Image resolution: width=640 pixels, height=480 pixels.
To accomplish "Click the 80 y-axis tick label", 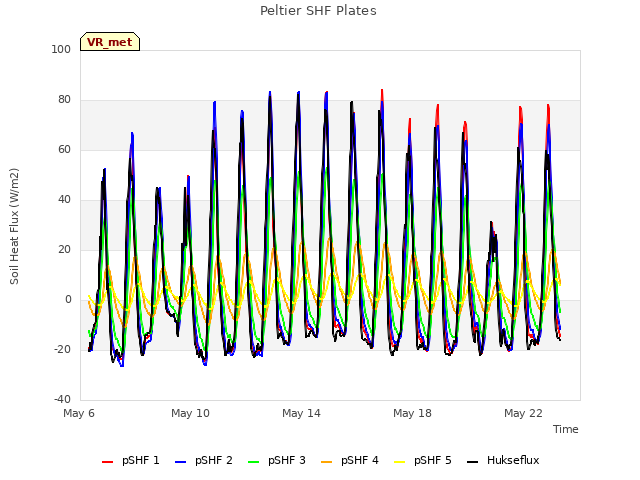I will pyautogui.click(x=64, y=100).
